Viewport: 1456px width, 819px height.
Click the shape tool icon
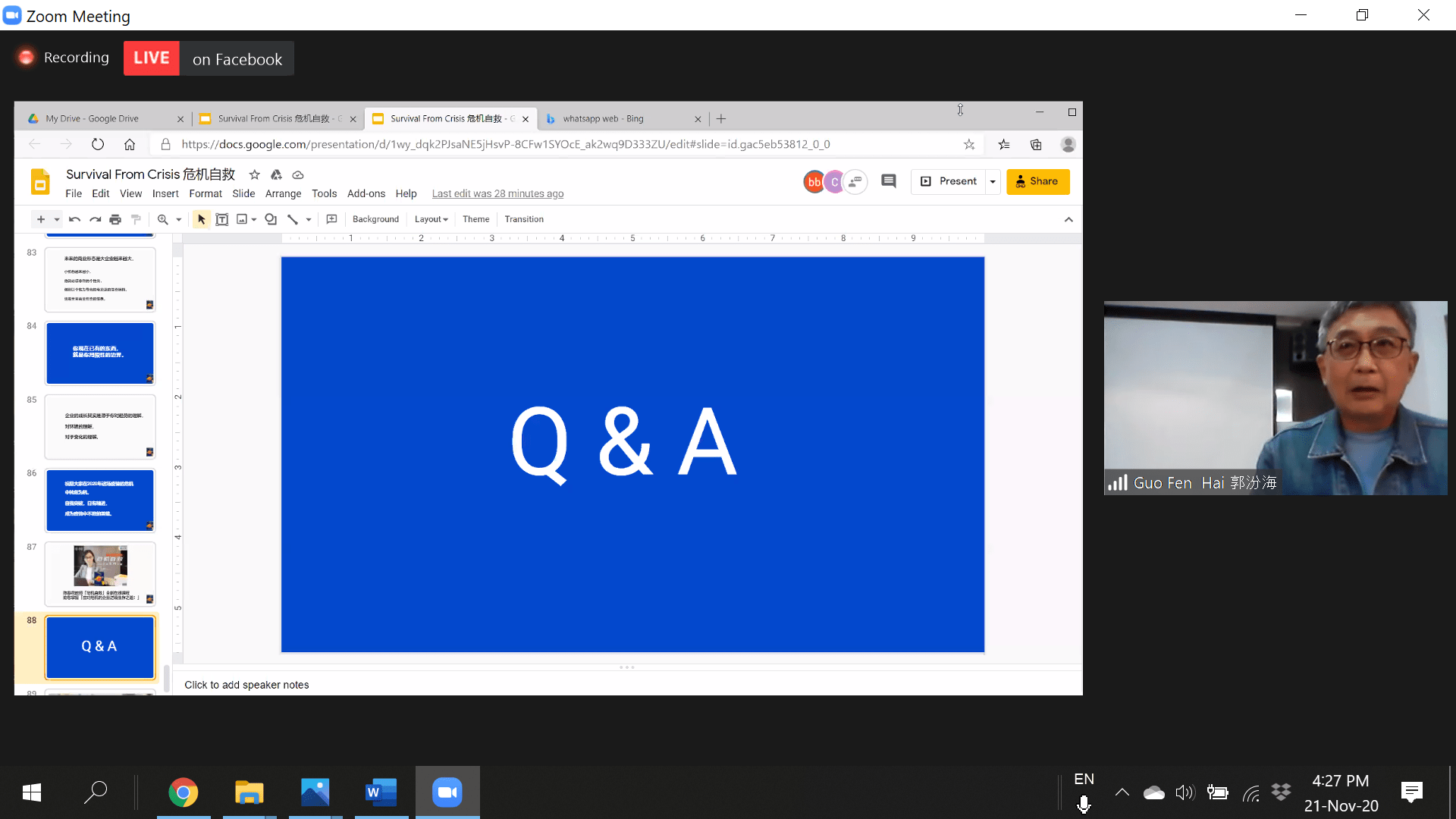pyautogui.click(x=271, y=219)
